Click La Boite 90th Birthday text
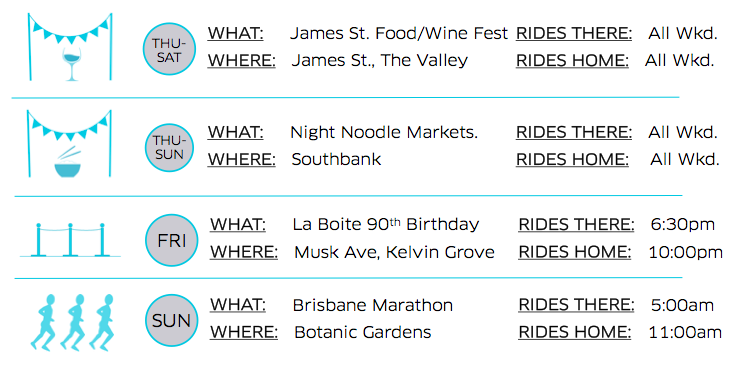 pos(386,224)
